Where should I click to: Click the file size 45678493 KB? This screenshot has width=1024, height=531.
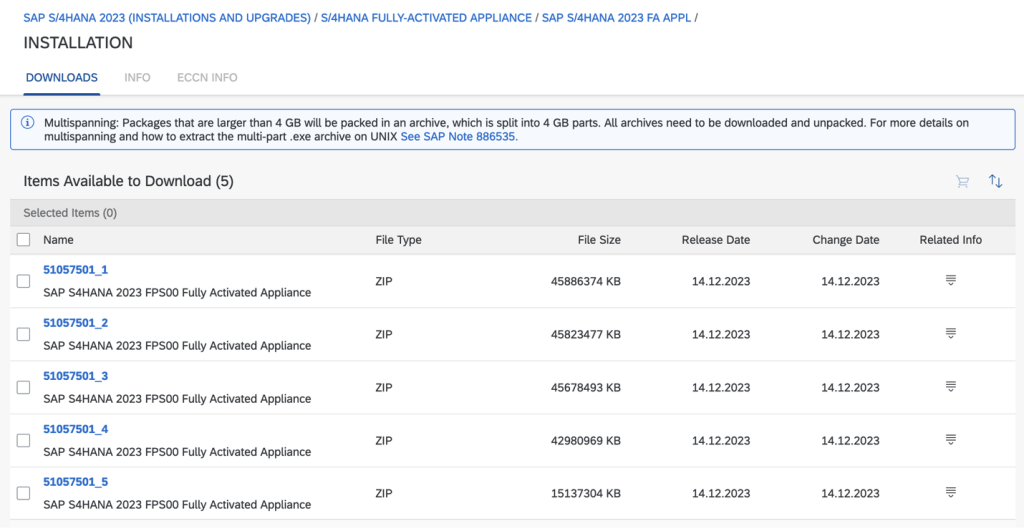[586, 387]
